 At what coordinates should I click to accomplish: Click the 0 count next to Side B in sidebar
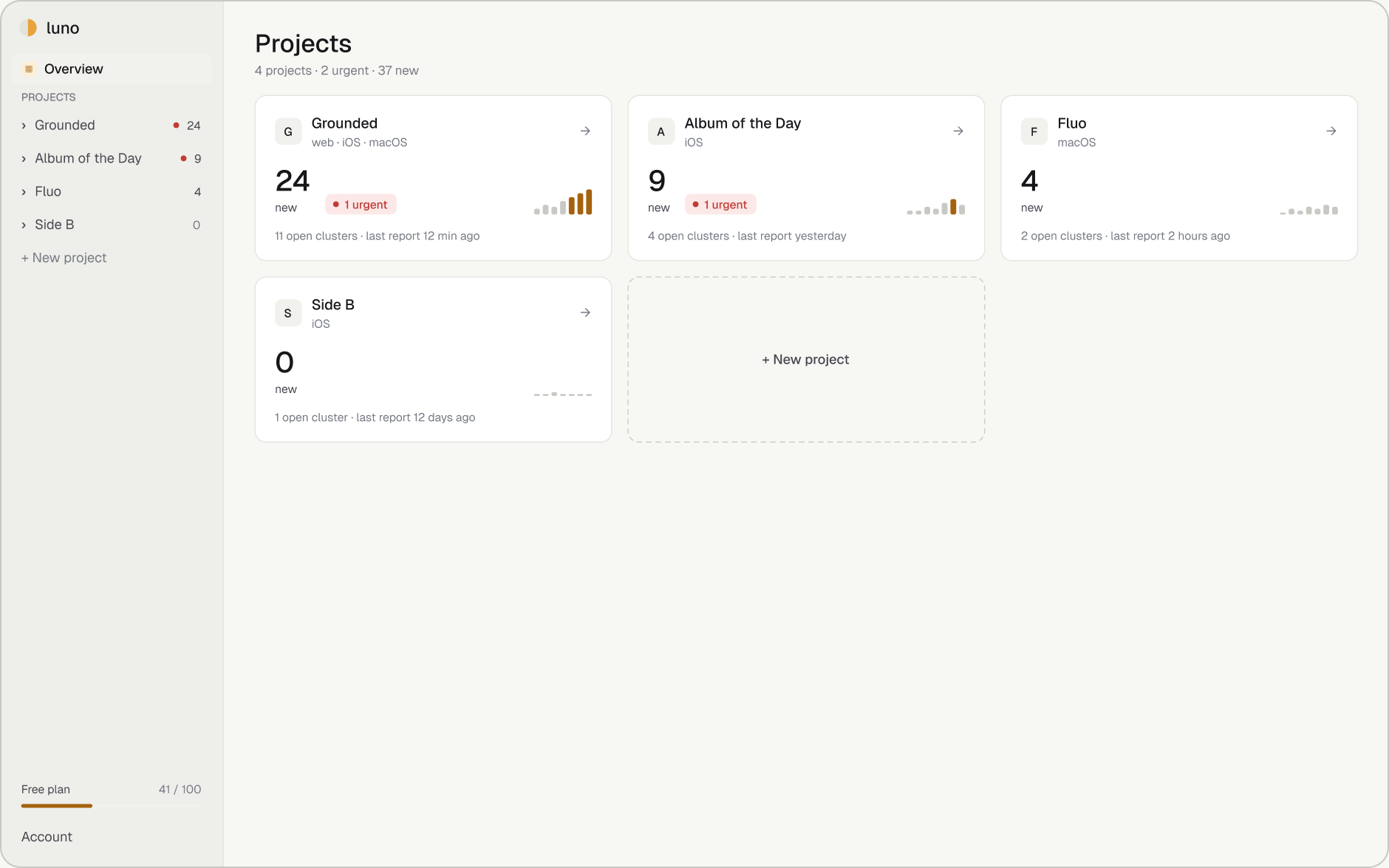click(197, 225)
